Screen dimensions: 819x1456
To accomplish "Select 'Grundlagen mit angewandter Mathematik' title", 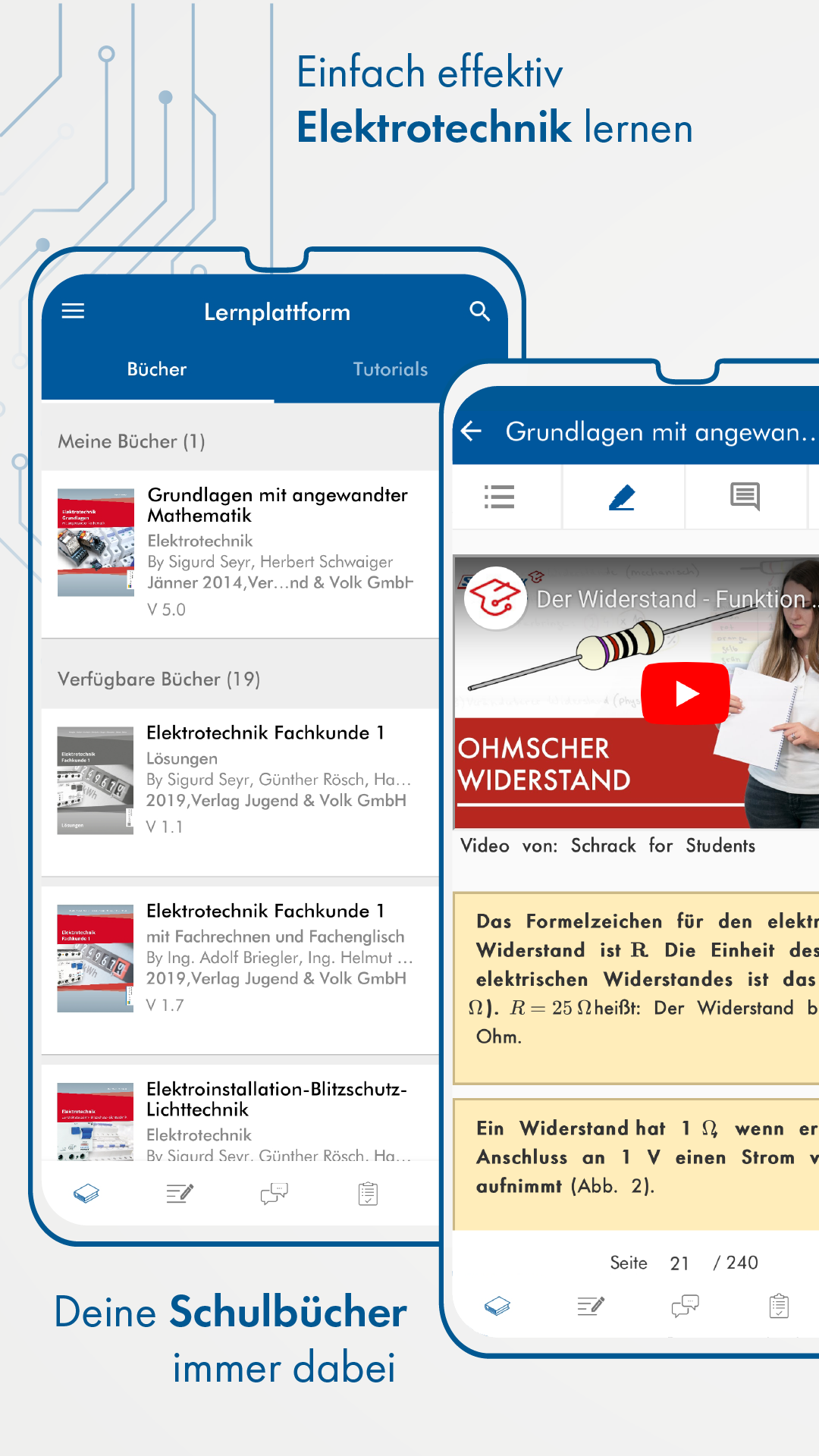I will pyautogui.click(x=278, y=505).
